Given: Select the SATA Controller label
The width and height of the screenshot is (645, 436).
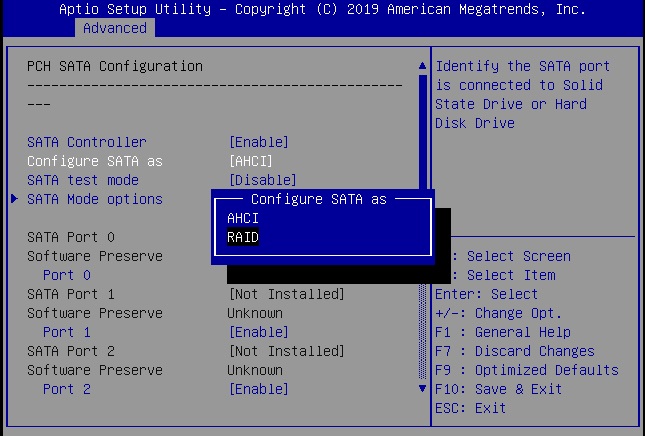Looking at the screenshot, I should click(87, 142).
